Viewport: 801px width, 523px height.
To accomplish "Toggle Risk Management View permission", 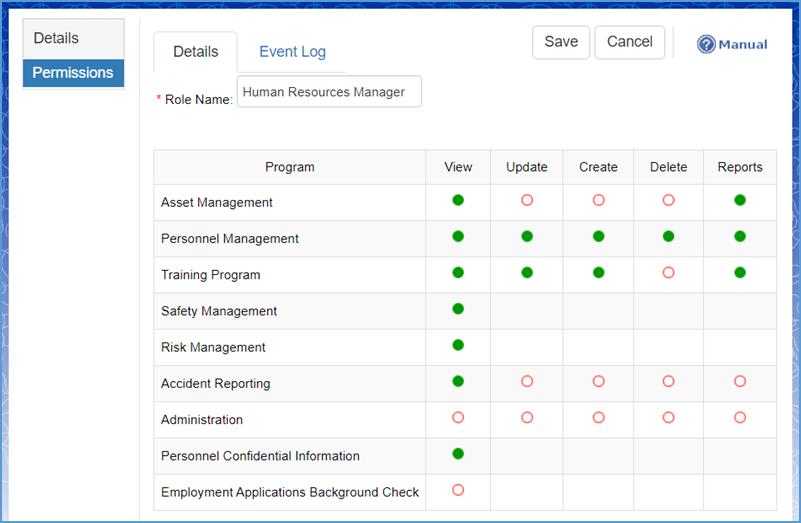I will point(458,345).
